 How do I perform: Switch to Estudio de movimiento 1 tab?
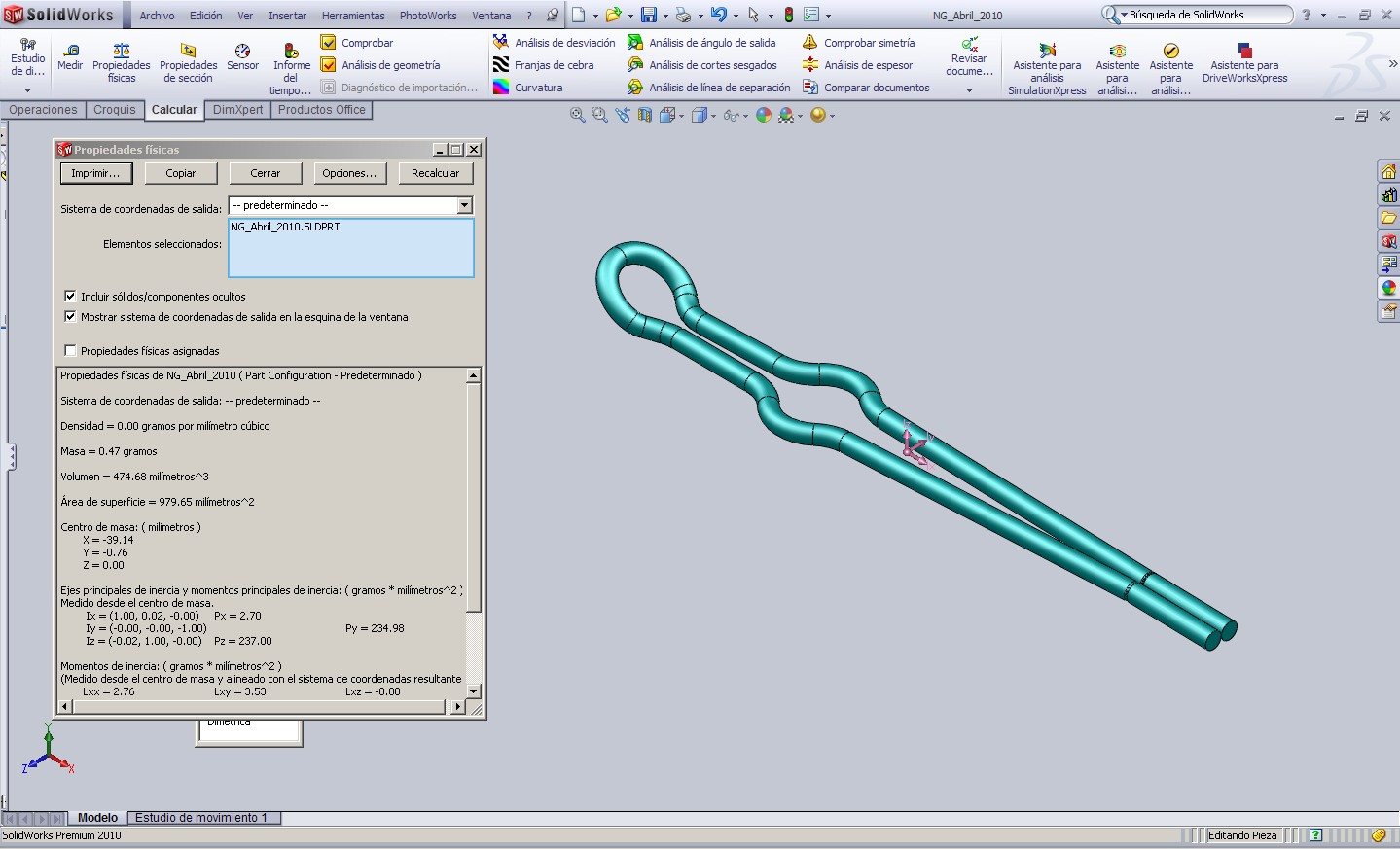pos(201,818)
